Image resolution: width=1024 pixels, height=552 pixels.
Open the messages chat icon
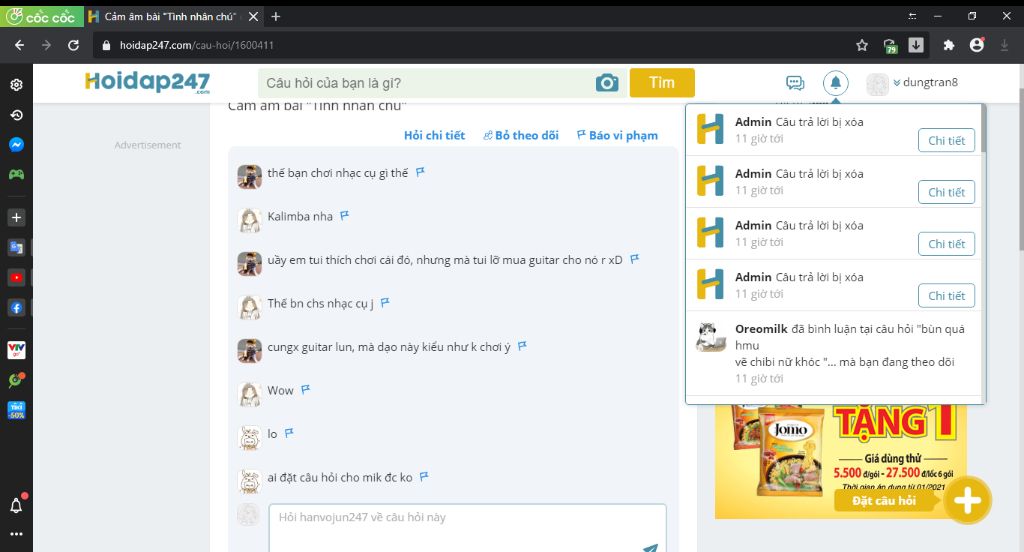point(795,83)
